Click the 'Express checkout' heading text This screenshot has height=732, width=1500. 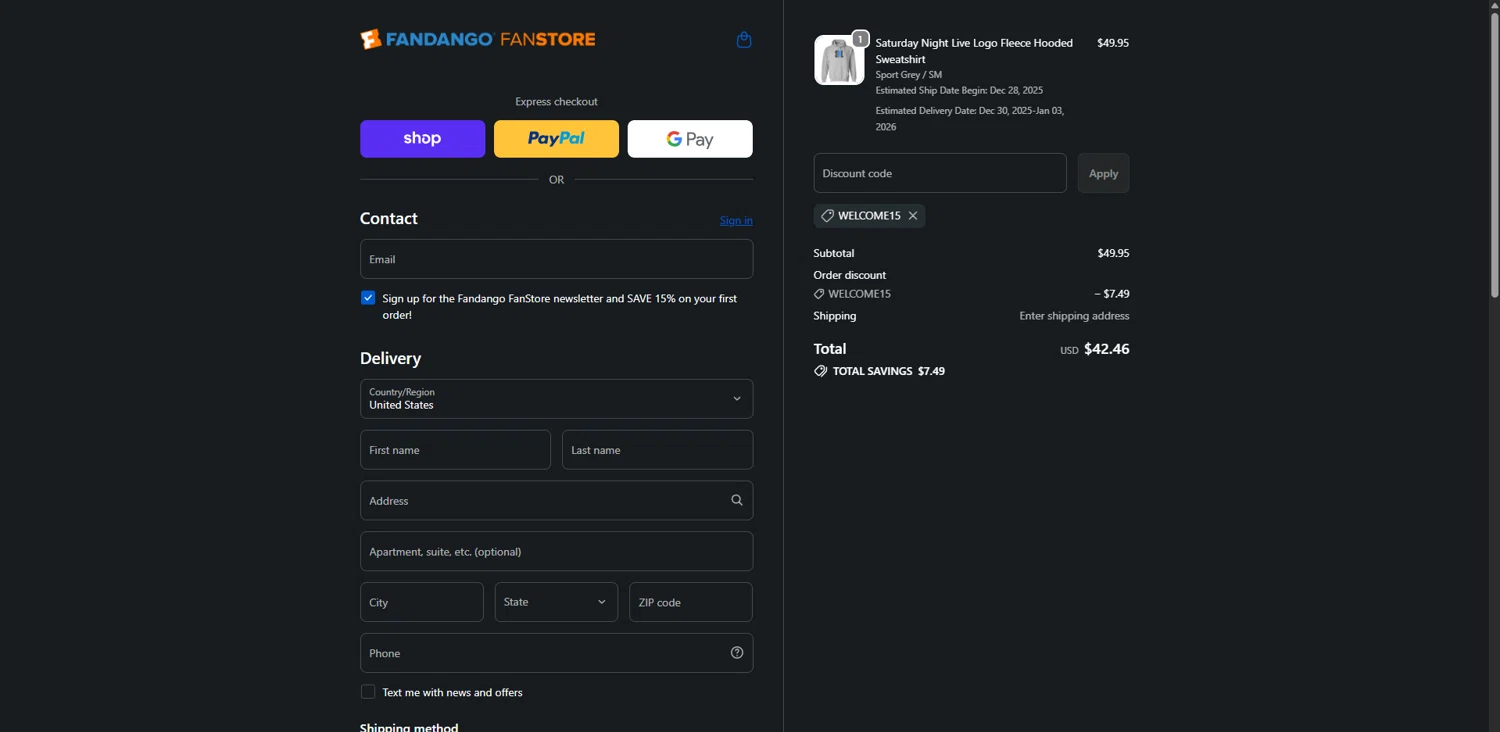[556, 102]
